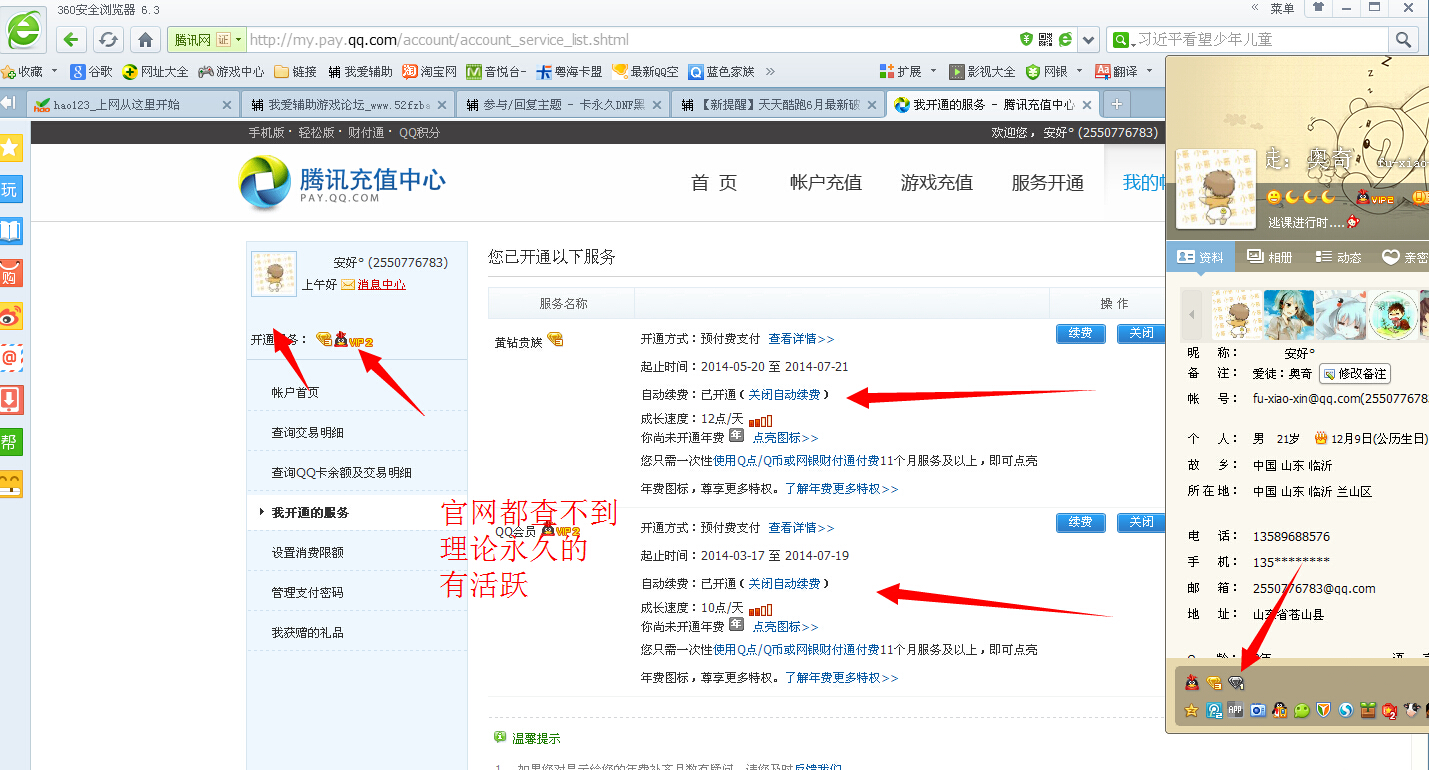This screenshot has width=1429, height=770.
Task: Click 关闭自动续费 link for QQ会员
Action: pyautogui.click(x=784, y=584)
